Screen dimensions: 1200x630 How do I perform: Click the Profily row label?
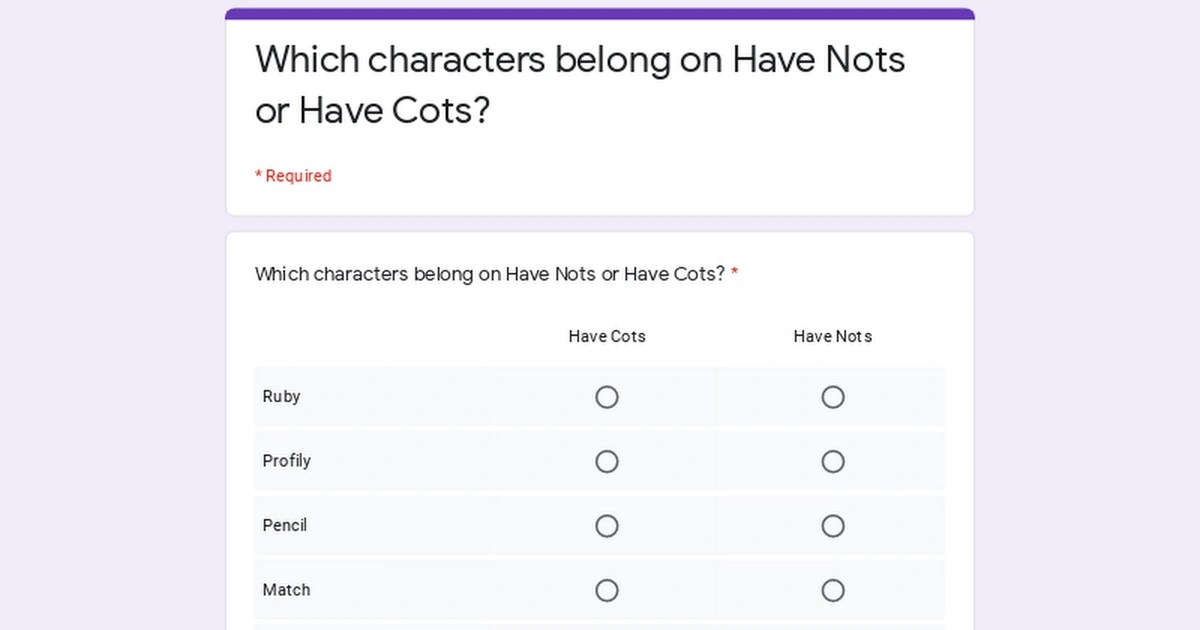(x=287, y=461)
